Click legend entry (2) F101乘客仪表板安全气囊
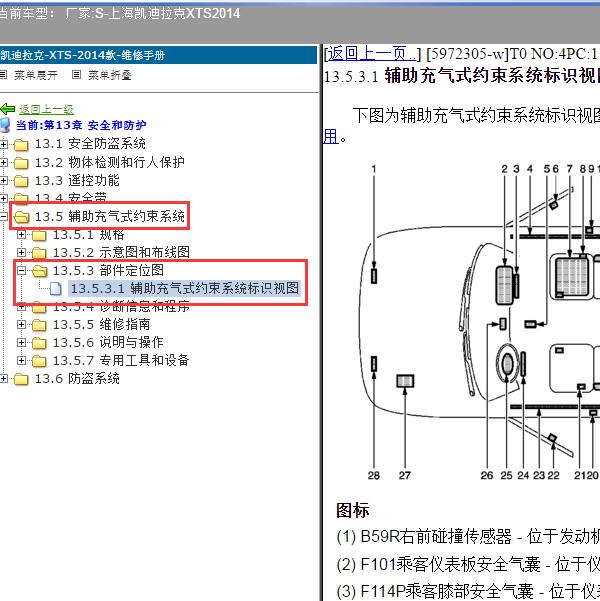600x601 pixels. coord(468,565)
